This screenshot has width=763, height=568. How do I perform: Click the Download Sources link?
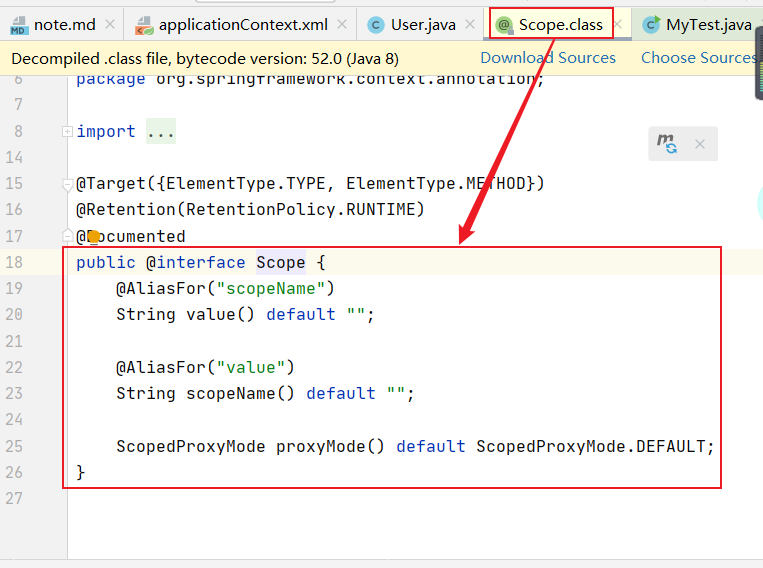(548, 58)
